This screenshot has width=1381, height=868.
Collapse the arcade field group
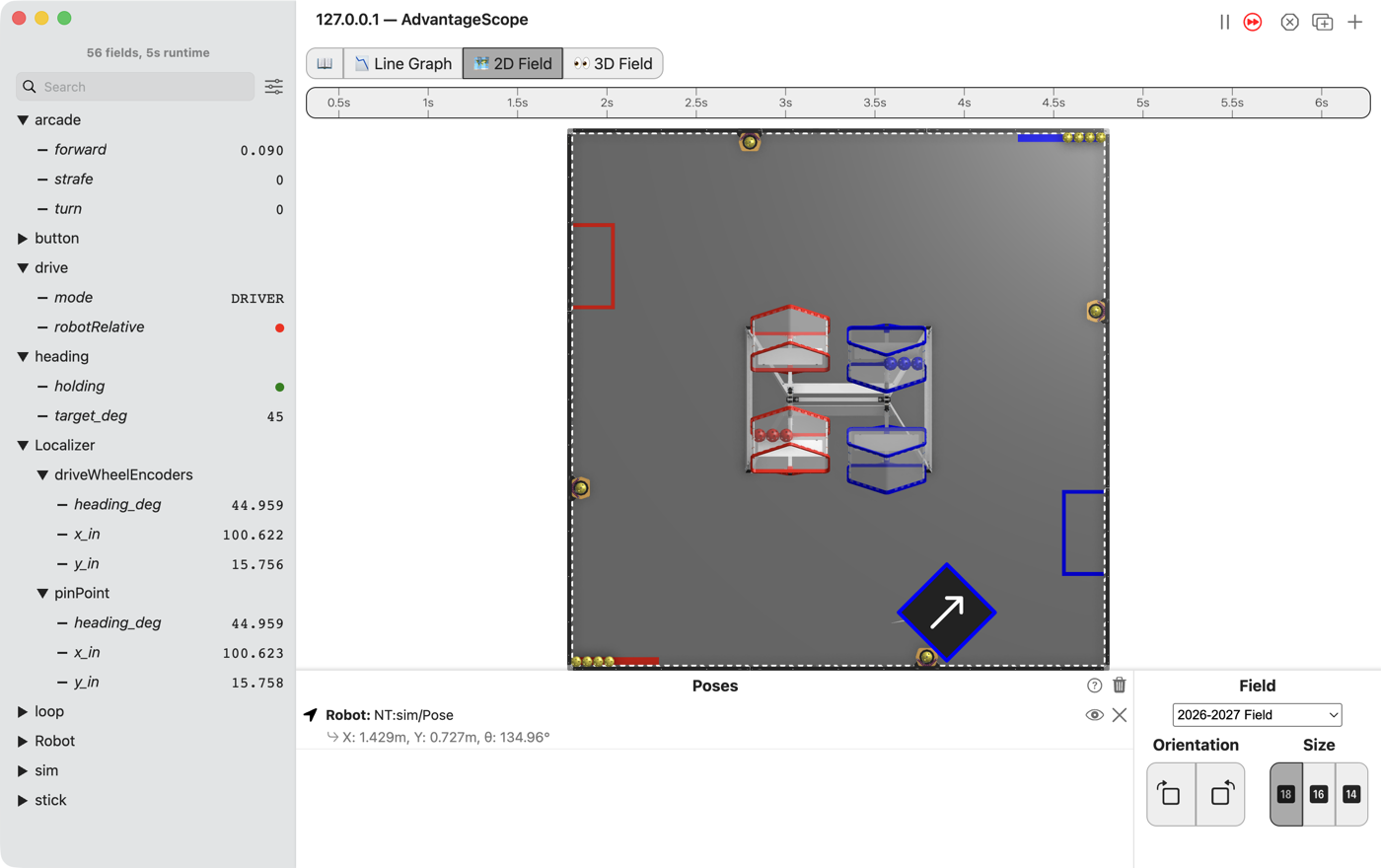(23, 120)
